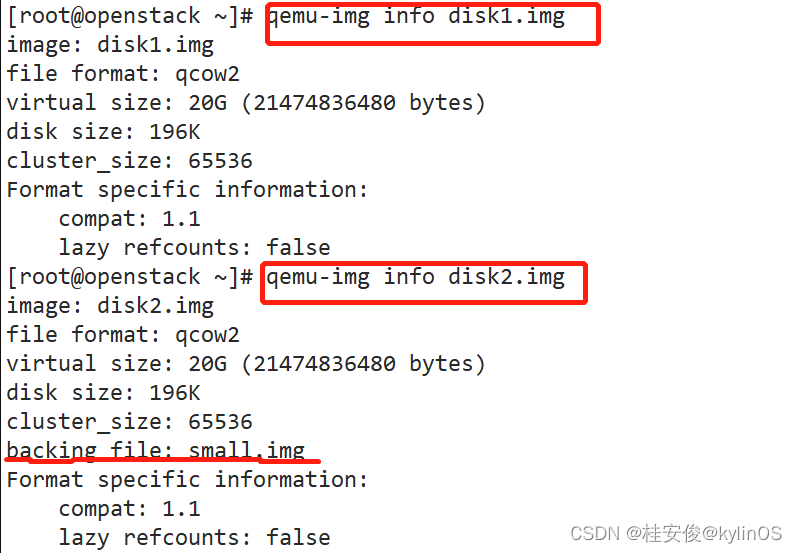
Task: Click the second virtual size: 20G line
Action: [246, 364]
